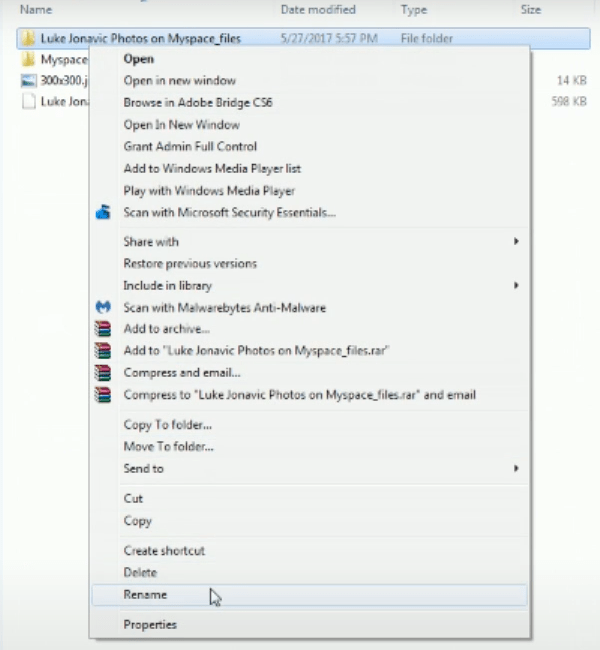Select Delete in the context menu
600x650 pixels.
pos(140,573)
